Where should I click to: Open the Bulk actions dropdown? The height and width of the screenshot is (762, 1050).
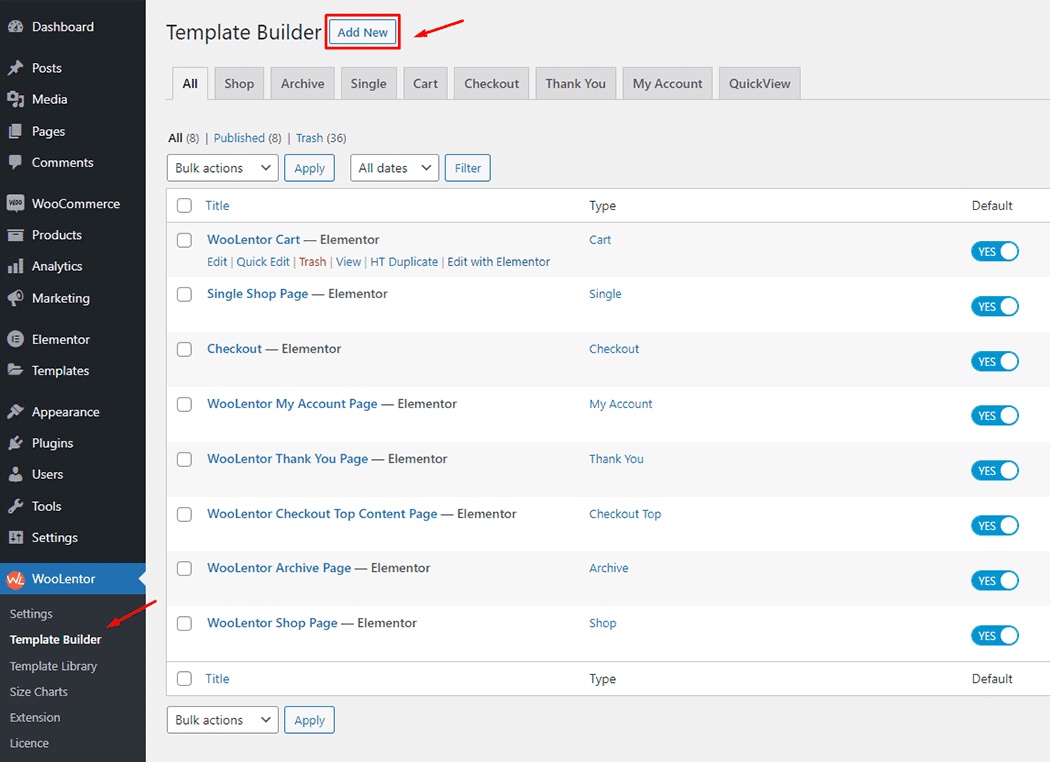222,168
